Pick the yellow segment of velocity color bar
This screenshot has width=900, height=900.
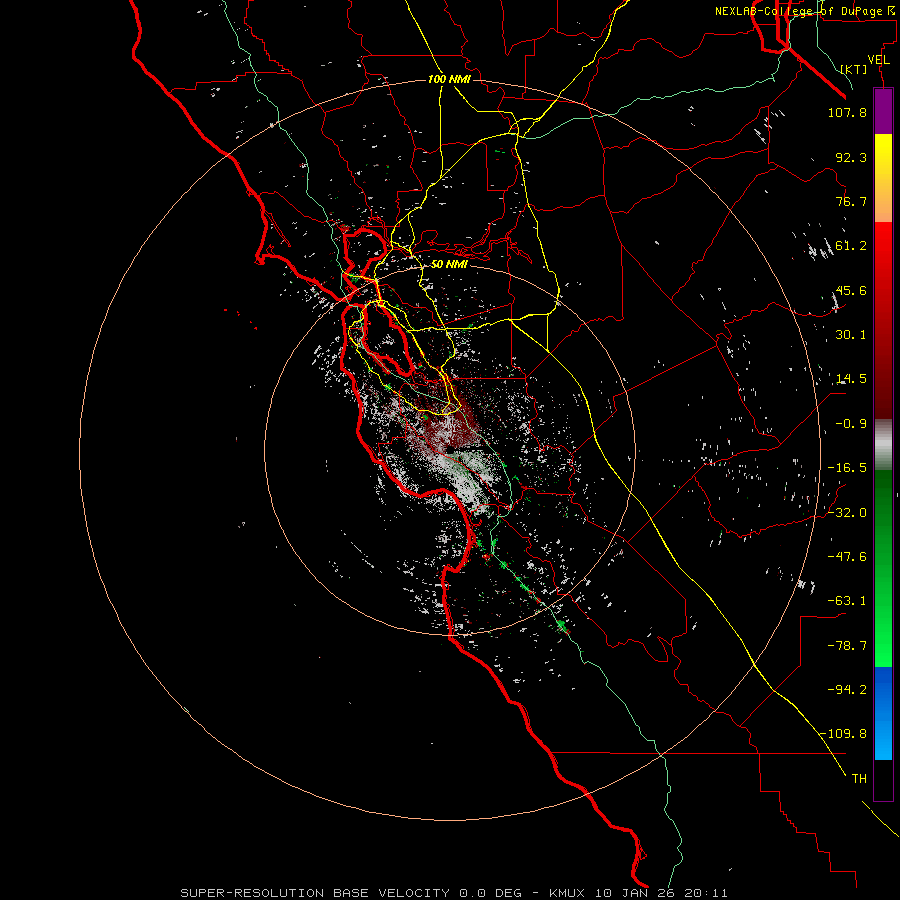[883, 178]
